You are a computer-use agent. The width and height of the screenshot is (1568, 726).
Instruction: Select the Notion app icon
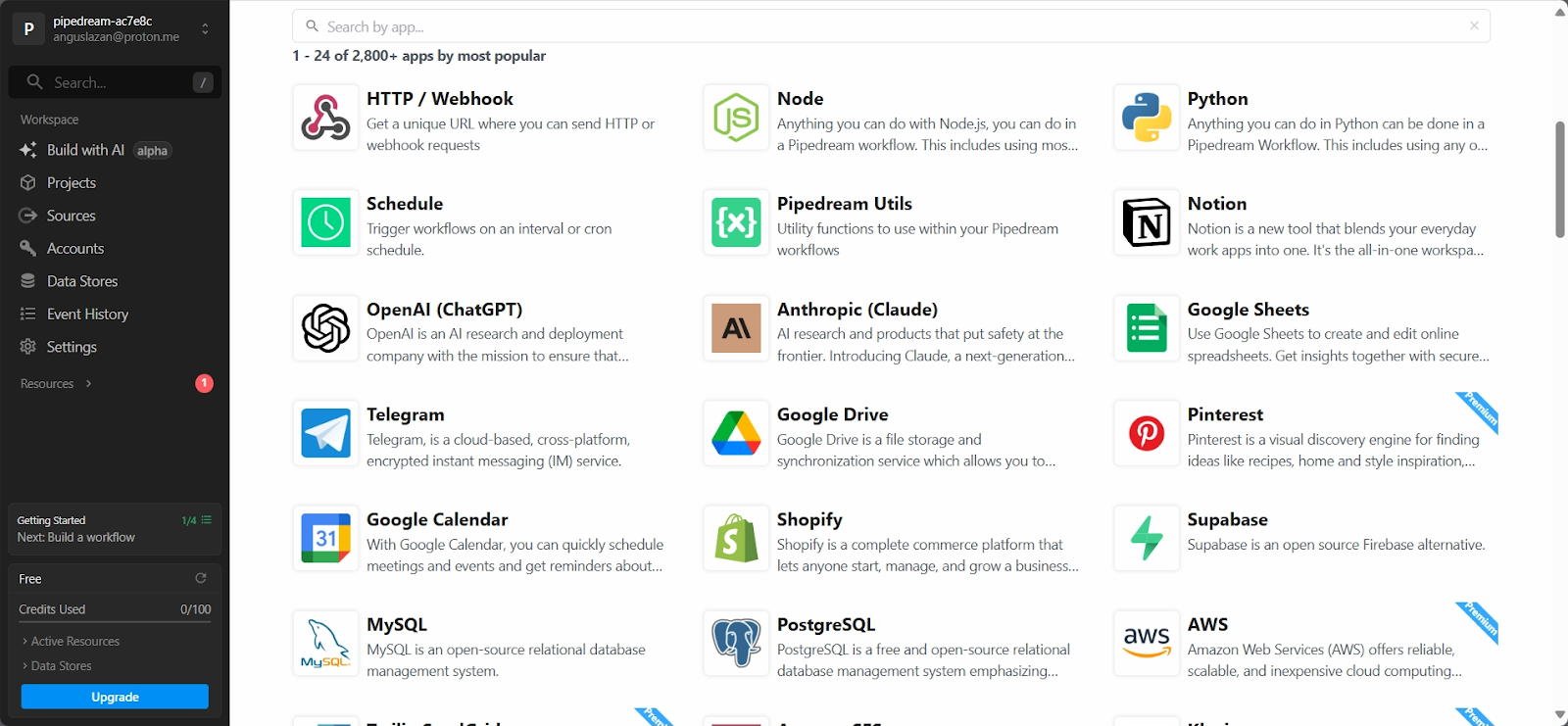1147,222
